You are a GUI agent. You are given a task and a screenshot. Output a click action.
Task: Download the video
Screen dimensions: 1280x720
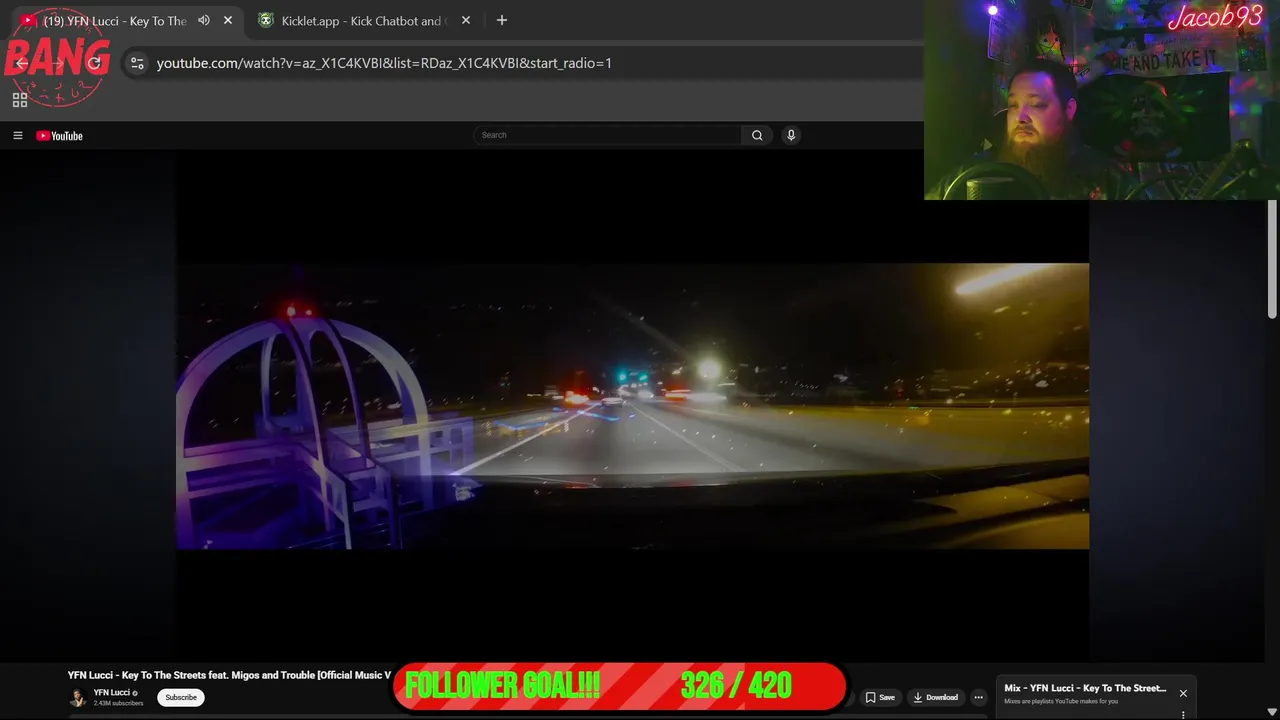[x=936, y=697]
